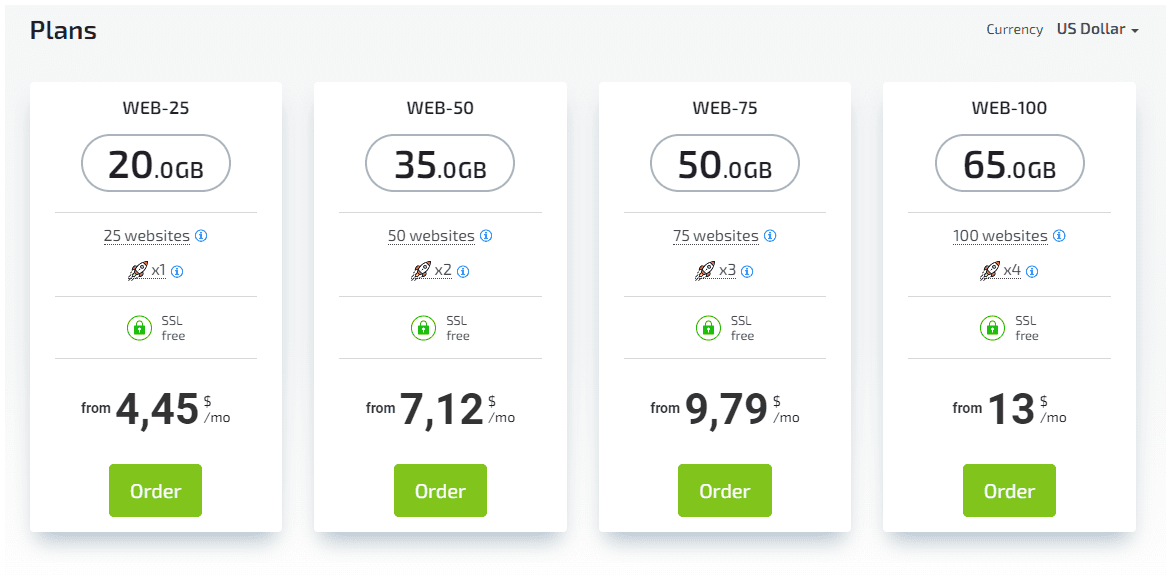Click the 50 websites dotted link

click(432, 236)
